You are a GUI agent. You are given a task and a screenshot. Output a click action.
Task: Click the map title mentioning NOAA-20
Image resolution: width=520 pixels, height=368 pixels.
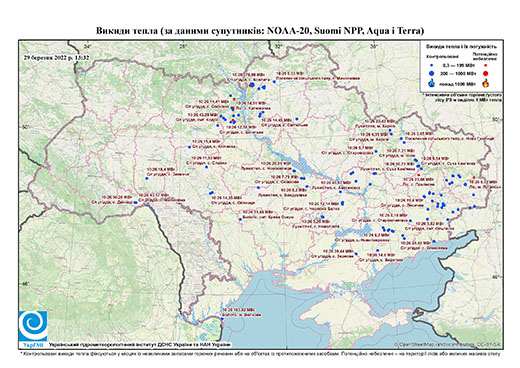(x=260, y=31)
